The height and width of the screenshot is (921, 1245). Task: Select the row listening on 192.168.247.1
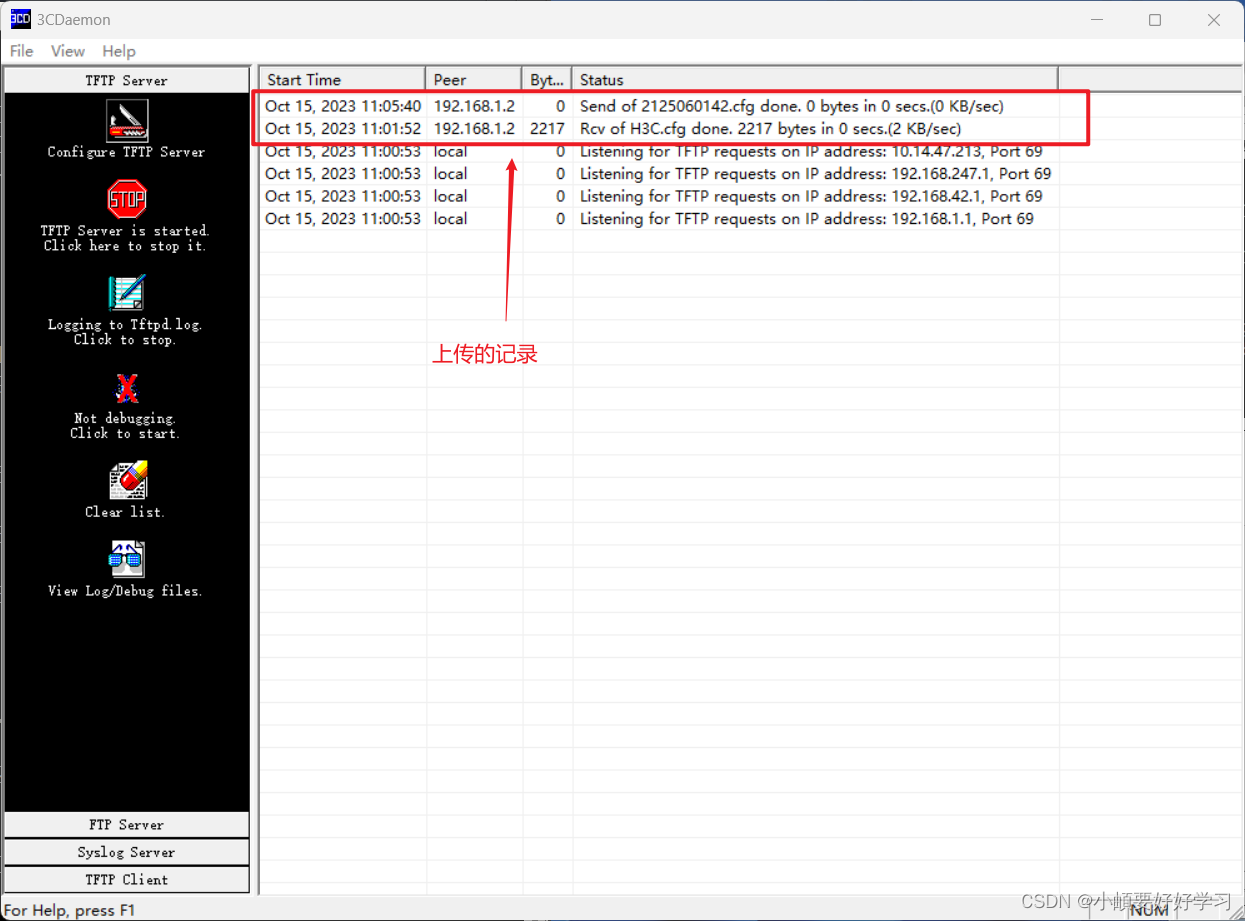point(660,174)
